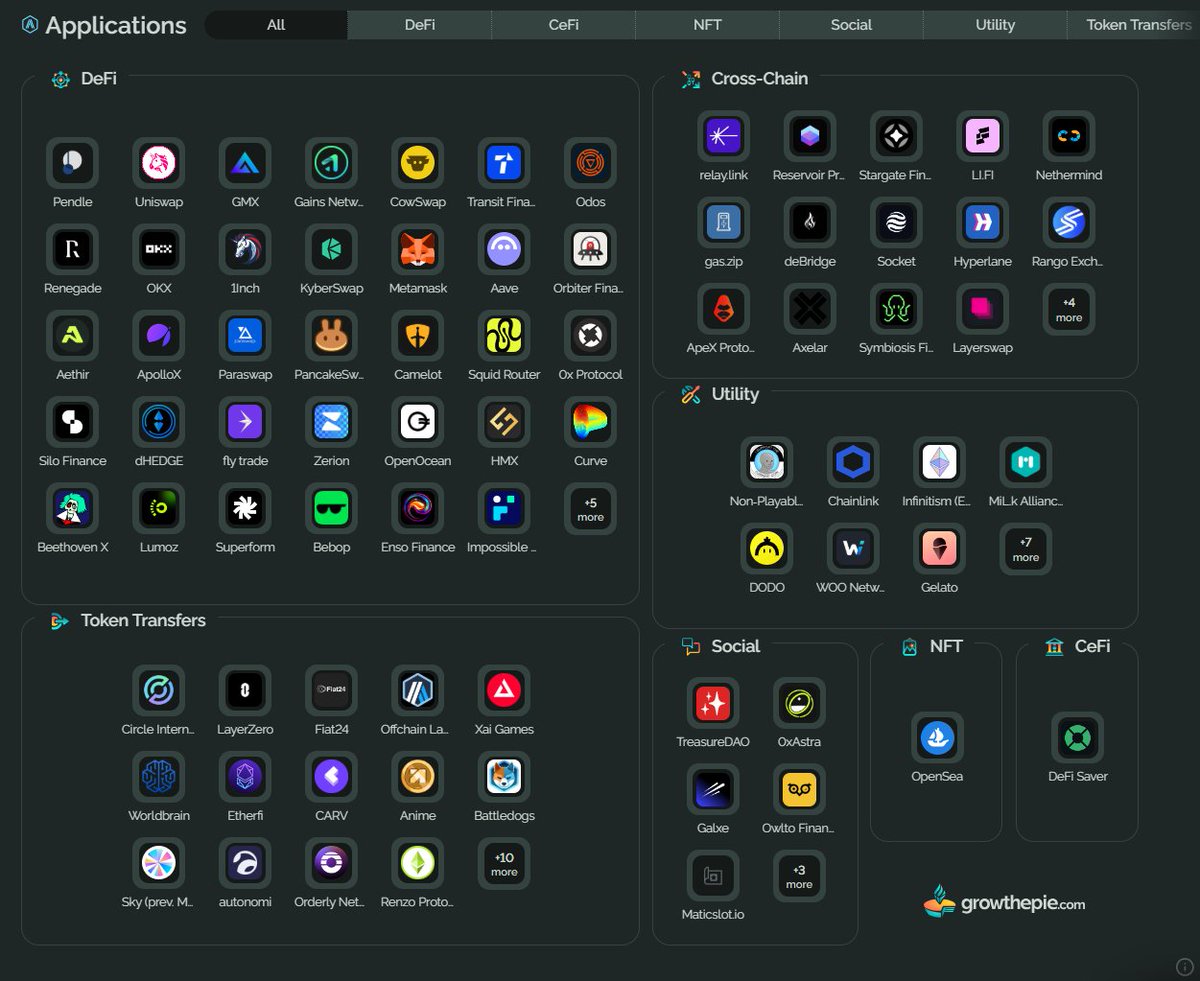Expand Cross-Chain list with +4 more
Viewport: 1200px width, 981px height.
tap(1069, 309)
